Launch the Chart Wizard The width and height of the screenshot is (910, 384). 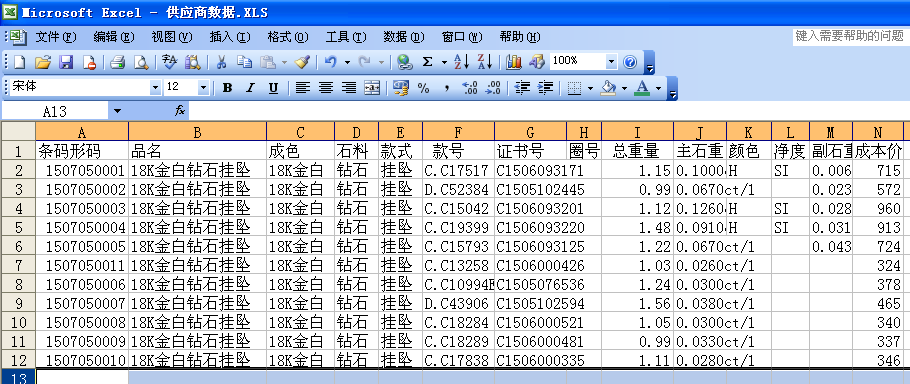pos(514,62)
